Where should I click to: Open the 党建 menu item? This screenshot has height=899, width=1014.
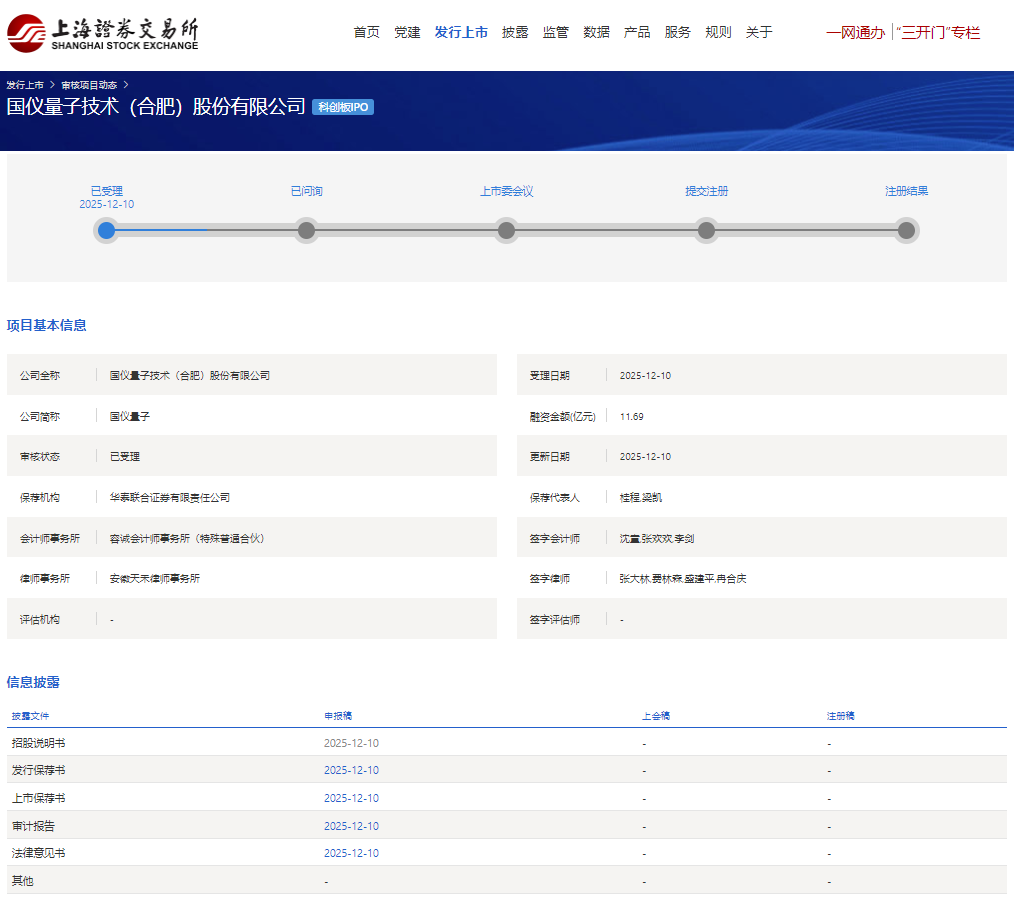[x=407, y=32]
